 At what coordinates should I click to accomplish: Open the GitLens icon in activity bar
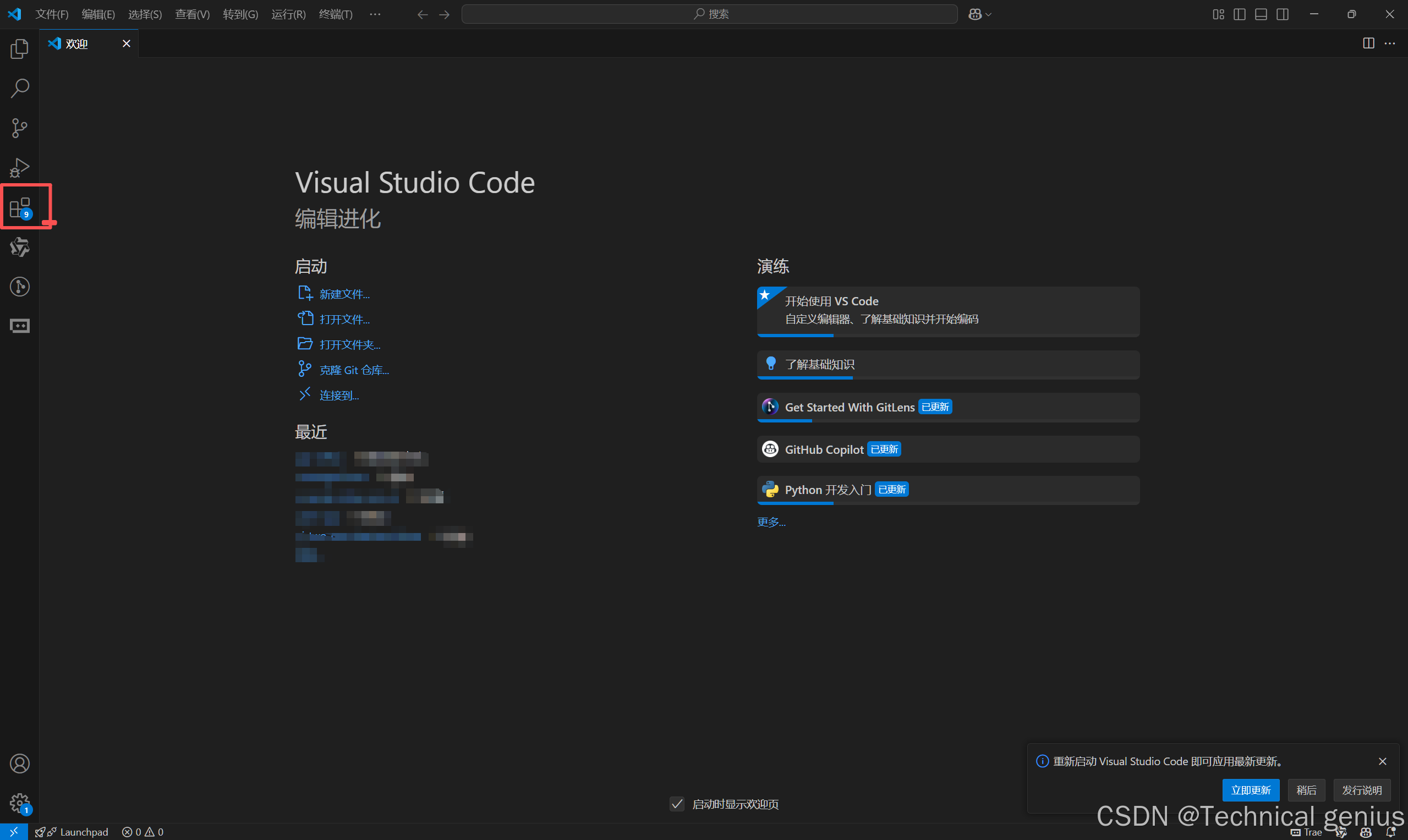pyautogui.click(x=19, y=287)
